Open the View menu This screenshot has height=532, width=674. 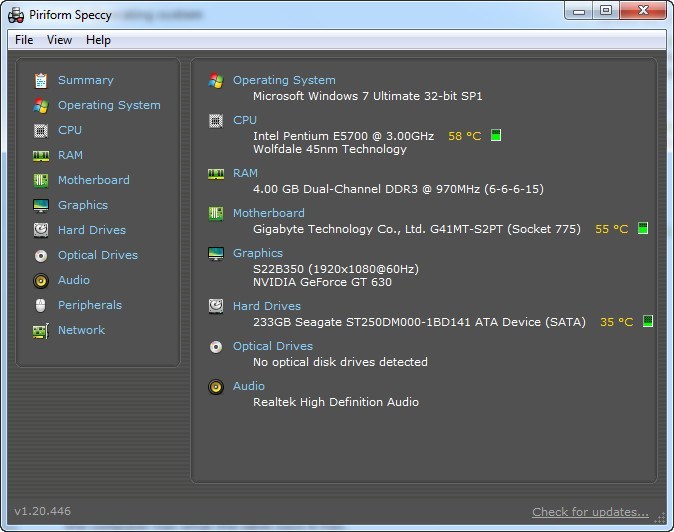click(59, 40)
